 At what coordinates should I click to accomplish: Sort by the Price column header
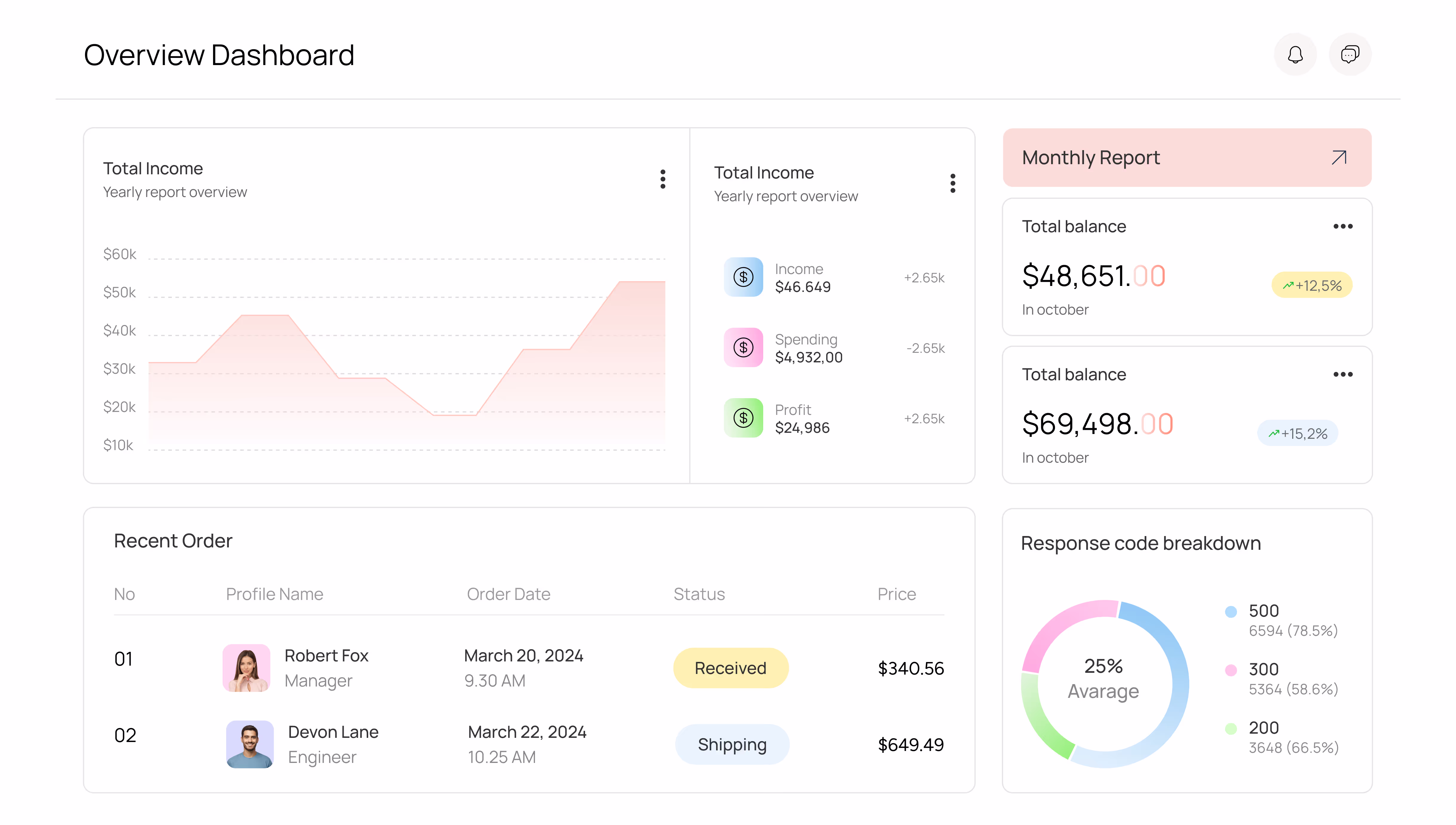[897, 594]
